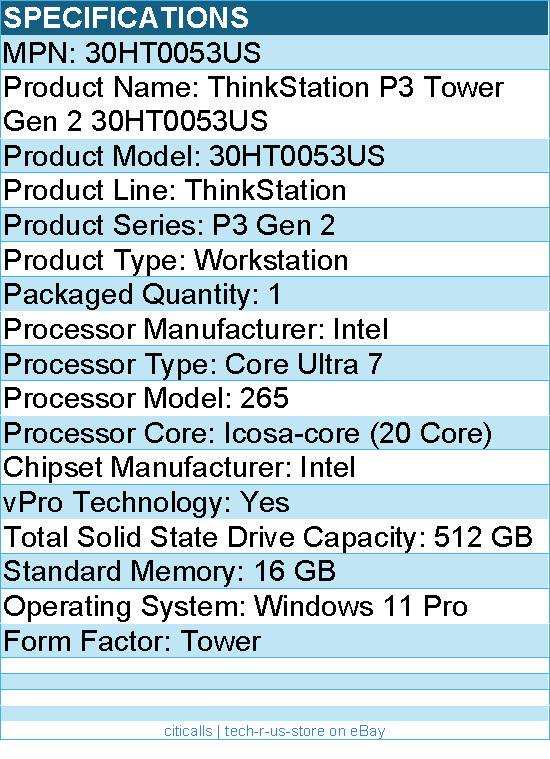The height and width of the screenshot is (759, 550).
Task: Open the citicalls tech-r-us-store on eBay link
Action: [275, 731]
